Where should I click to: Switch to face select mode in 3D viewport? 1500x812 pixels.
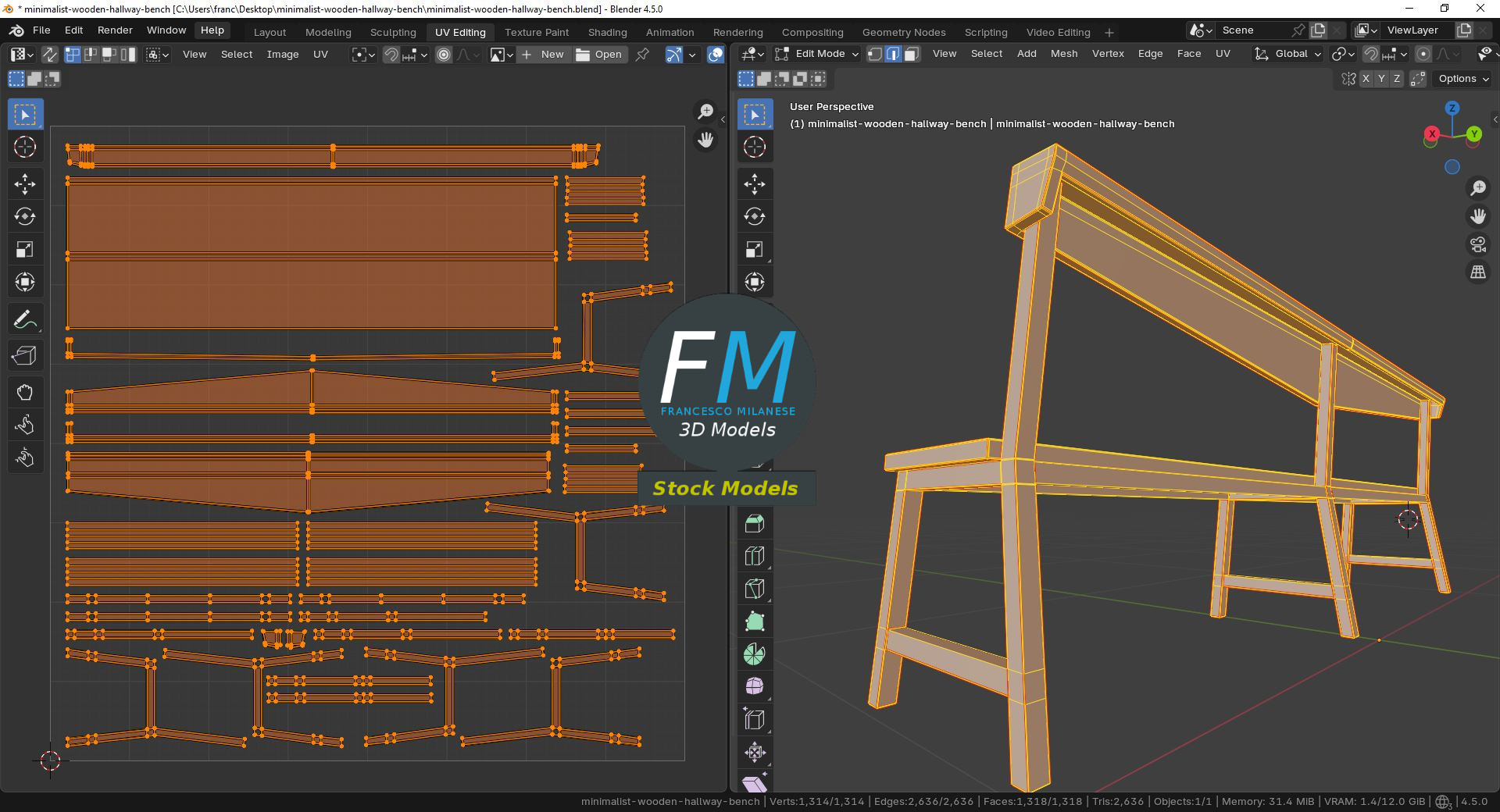click(911, 54)
